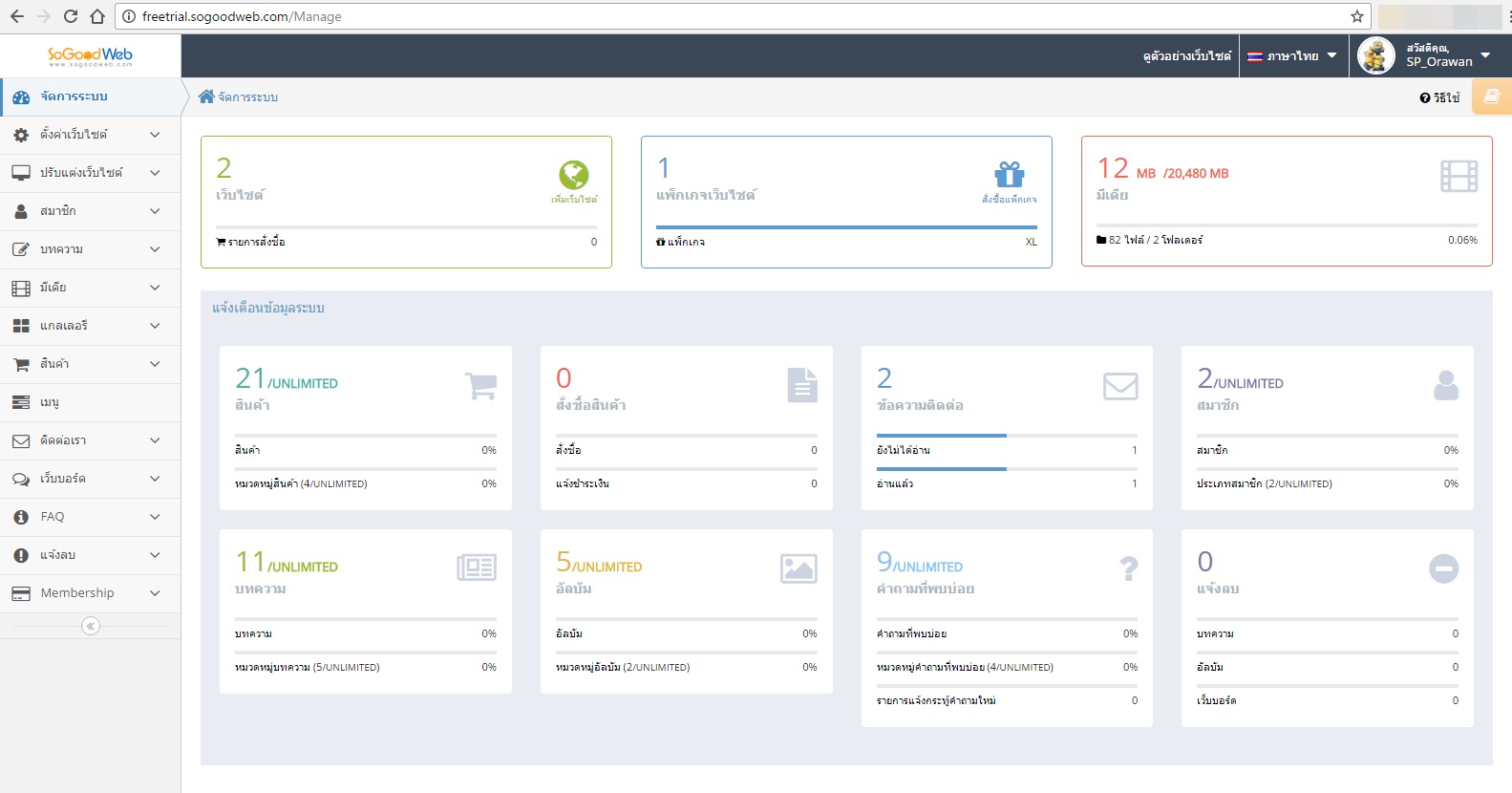
Task: Expand the Membership sidebar chevron
Action: [x=155, y=593]
